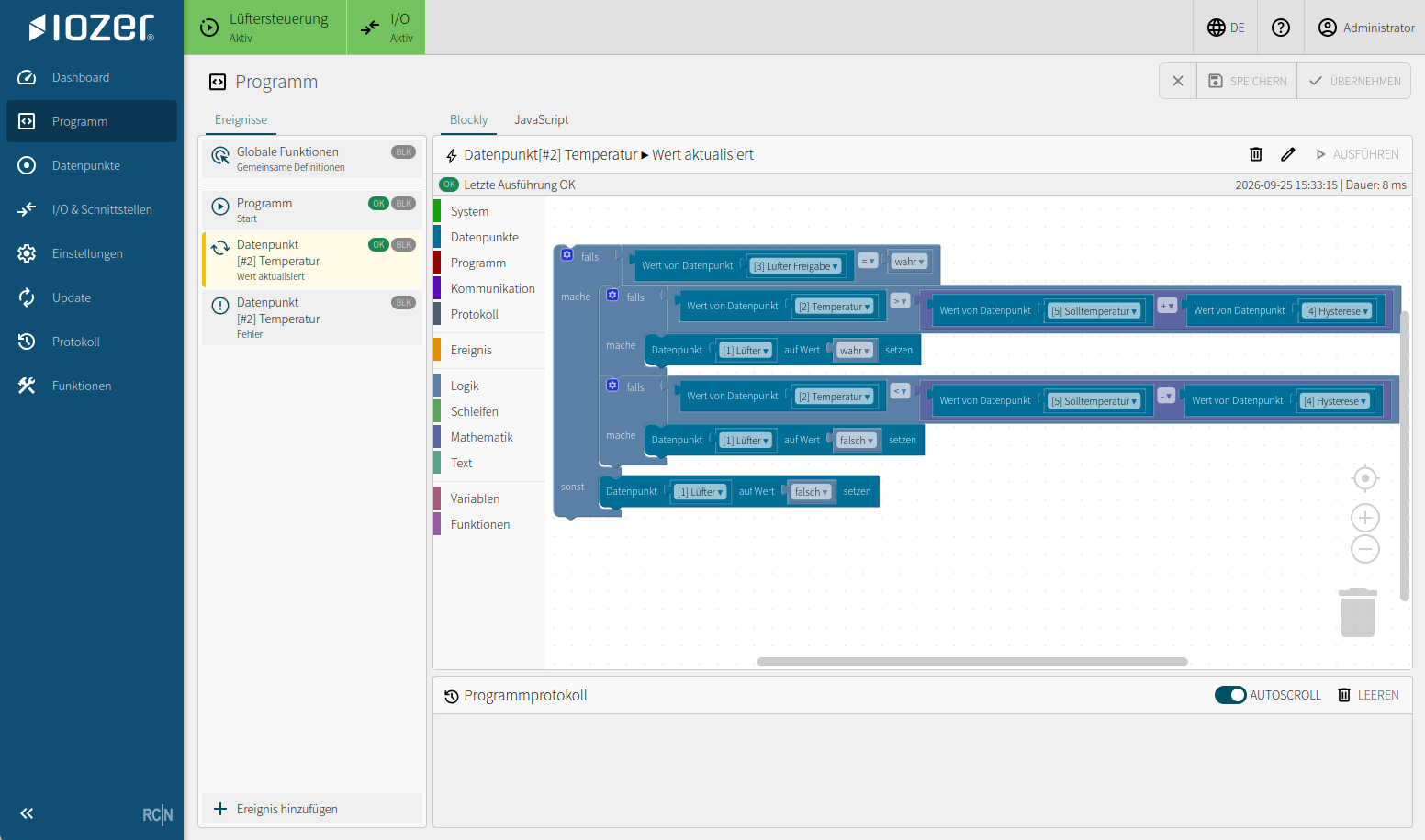
Task: Delete event with trash icon in header
Action: [1256, 154]
